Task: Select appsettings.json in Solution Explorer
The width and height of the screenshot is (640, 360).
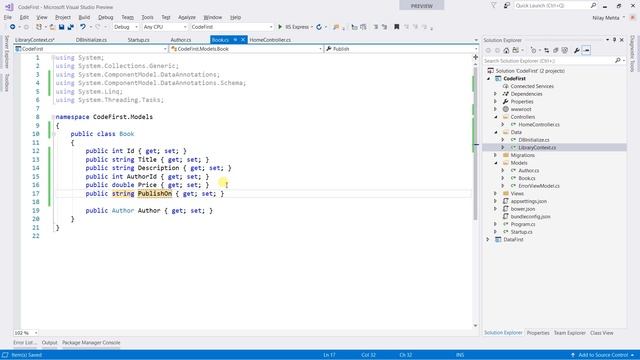Action: [529, 201]
